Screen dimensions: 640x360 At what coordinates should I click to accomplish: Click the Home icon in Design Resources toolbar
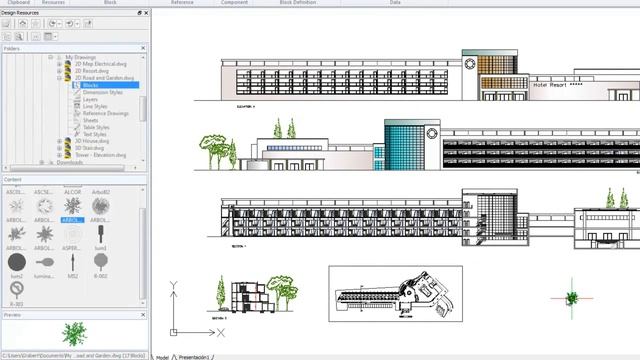[x=23, y=24]
